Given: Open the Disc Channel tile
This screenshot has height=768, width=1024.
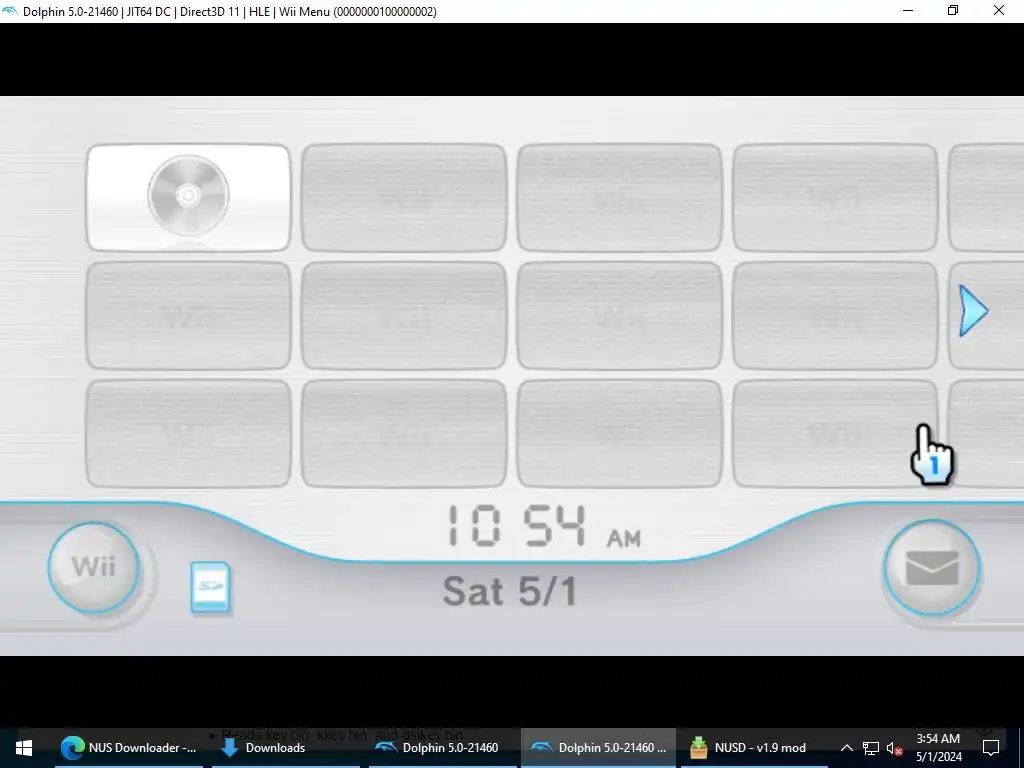Looking at the screenshot, I should coord(188,197).
